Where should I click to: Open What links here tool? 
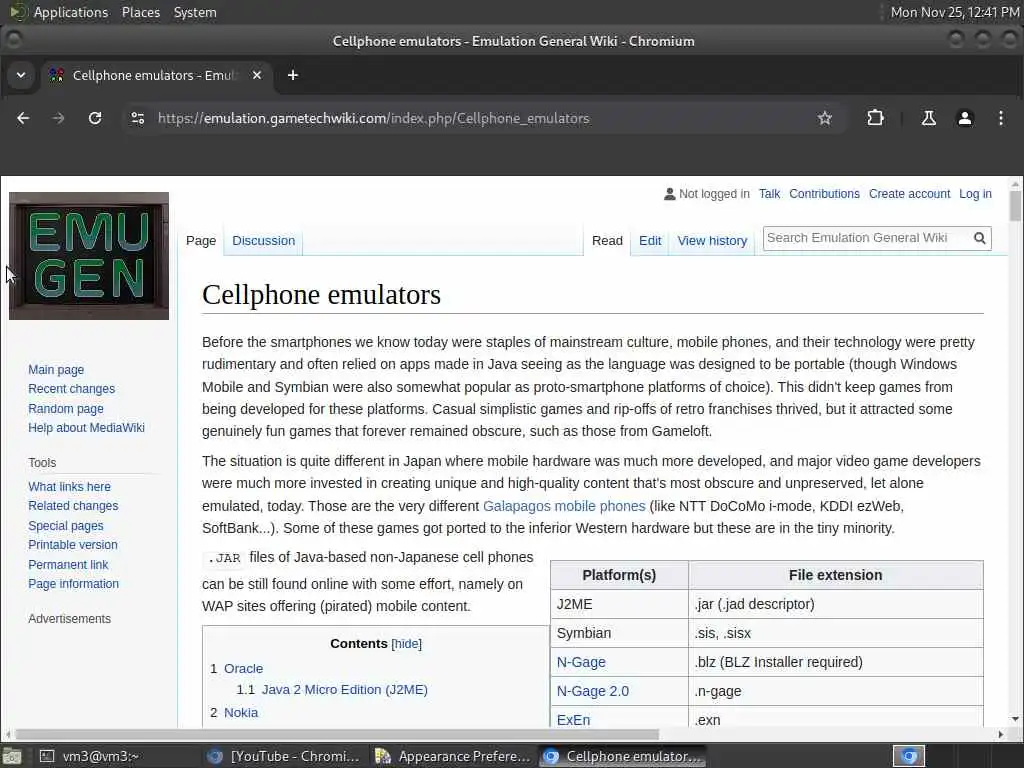coord(69,487)
